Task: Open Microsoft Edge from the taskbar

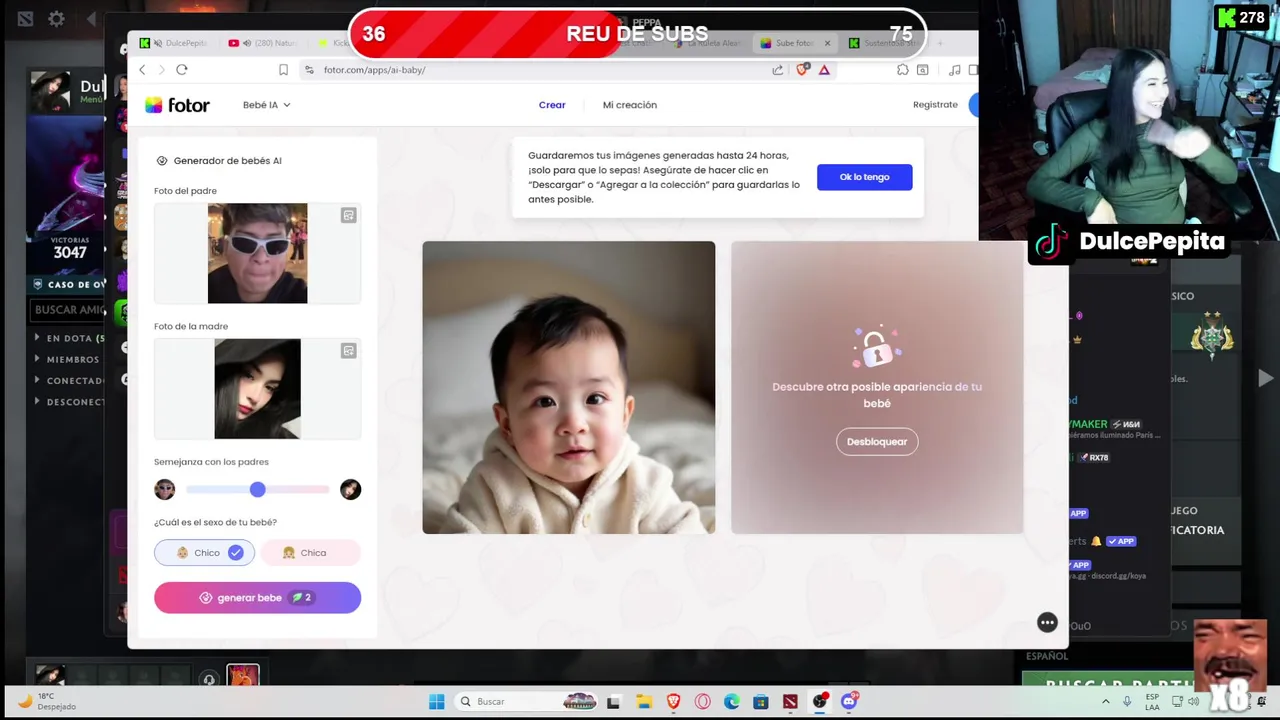Action: 732,702
